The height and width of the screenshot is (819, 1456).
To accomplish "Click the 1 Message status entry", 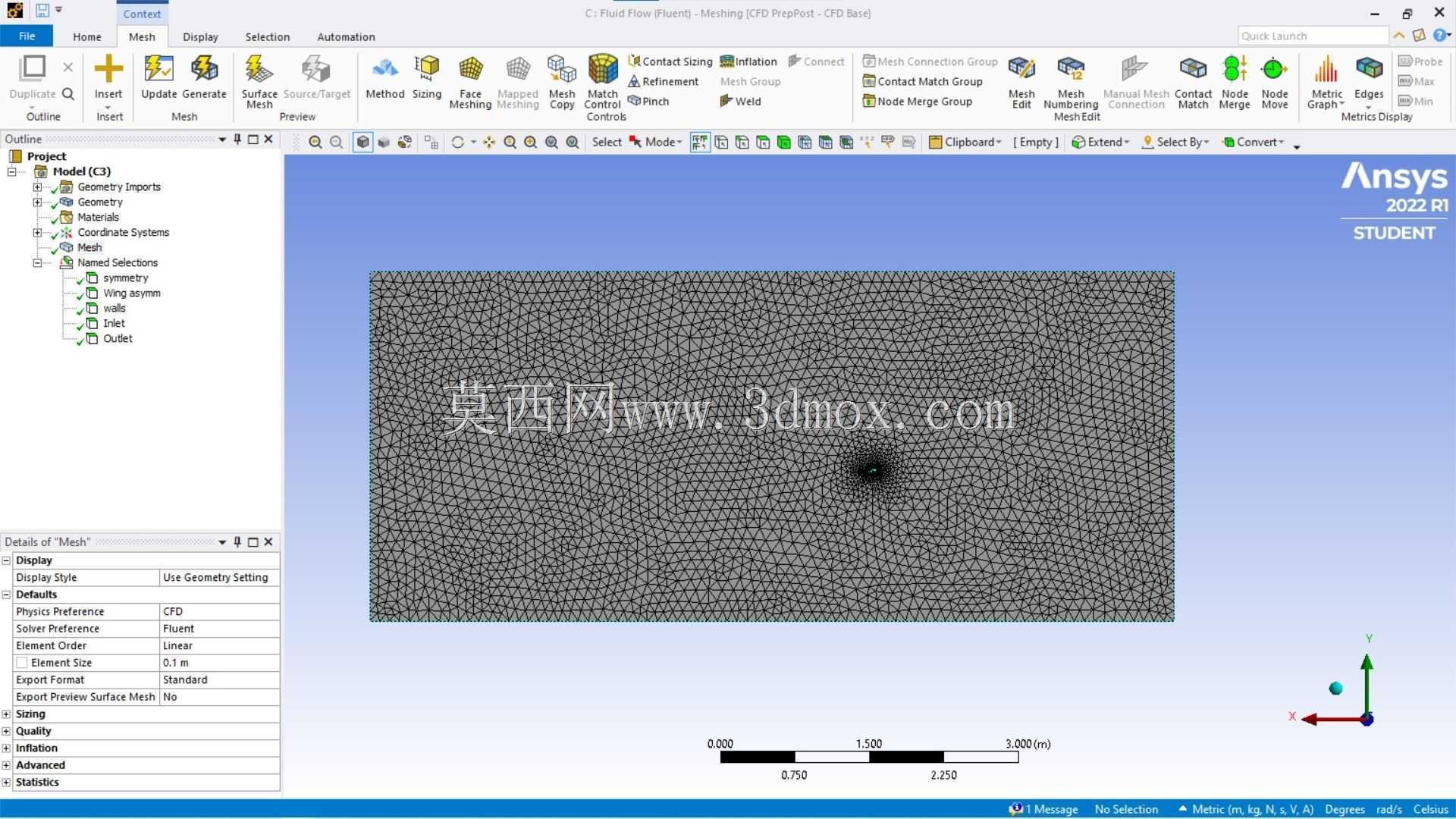I will (x=1043, y=809).
